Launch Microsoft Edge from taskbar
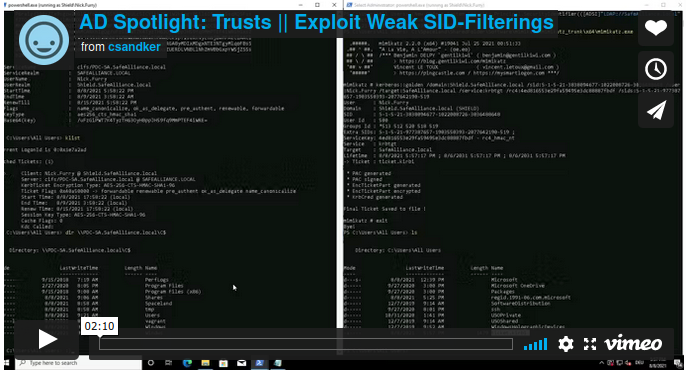The image size is (686, 371). (x=187, y=363)
